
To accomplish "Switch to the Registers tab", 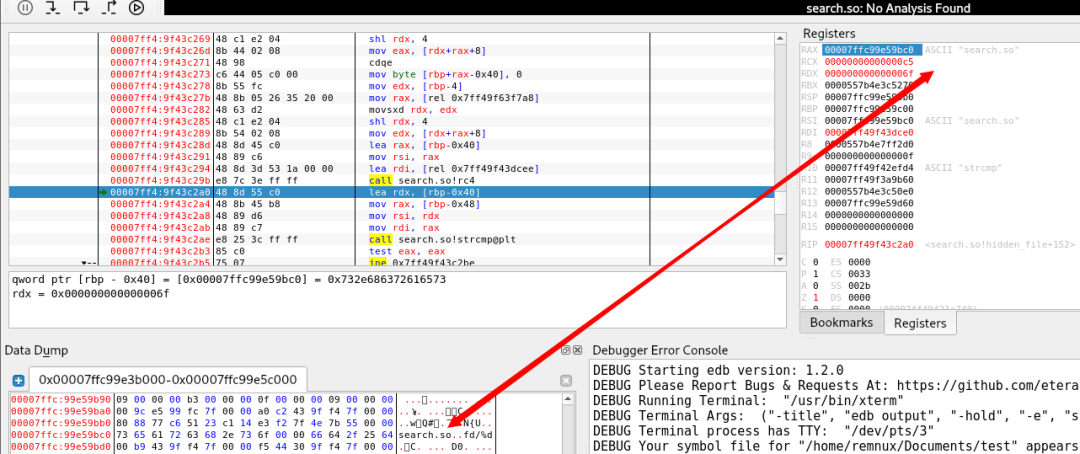I will coord(918,323).
